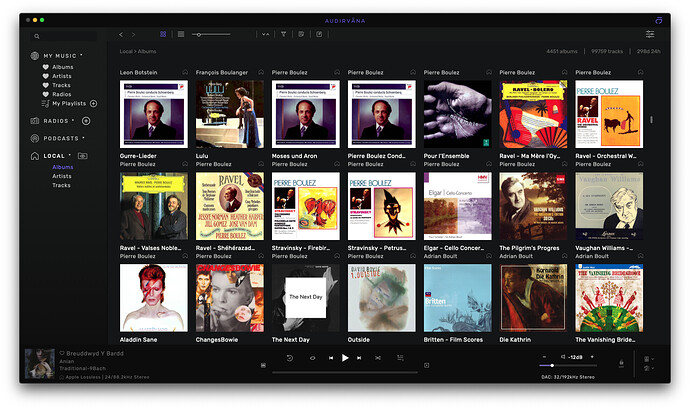This screenshot has height=409, width=690.
Task: Click the Audirvana logo icon top right
Action: coord(659,20)
